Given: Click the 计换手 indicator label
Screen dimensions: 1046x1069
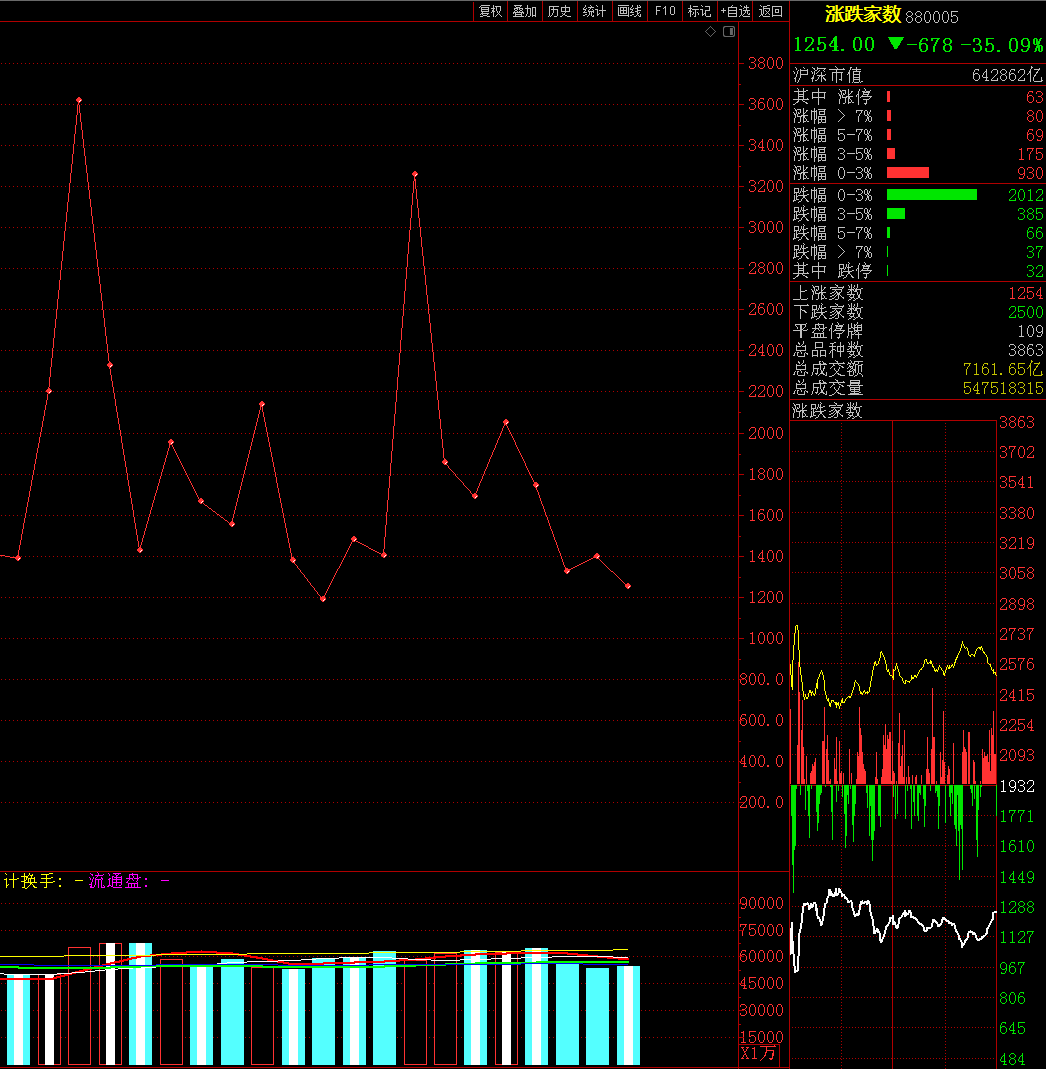Looking at the screenshot, I should pyautogui.click(x=33, y=881).
